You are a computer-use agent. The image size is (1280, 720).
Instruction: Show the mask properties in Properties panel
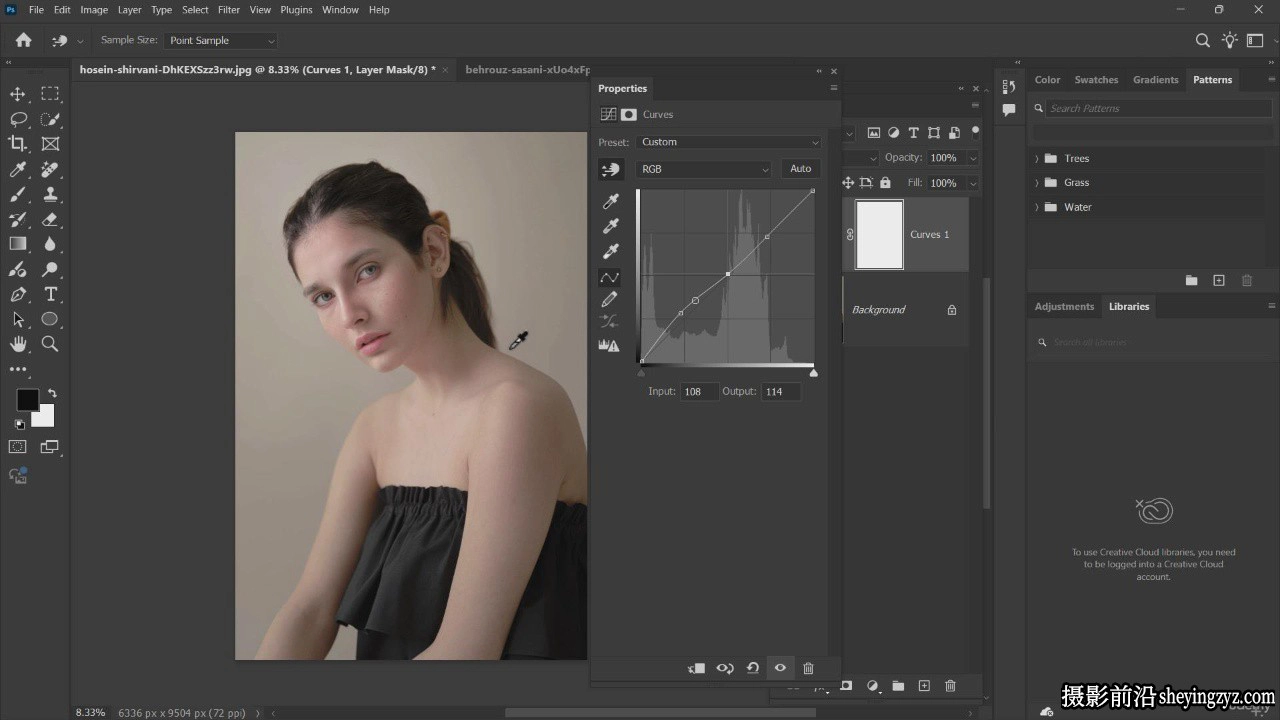pyautogui.click(x=629, y=115)
